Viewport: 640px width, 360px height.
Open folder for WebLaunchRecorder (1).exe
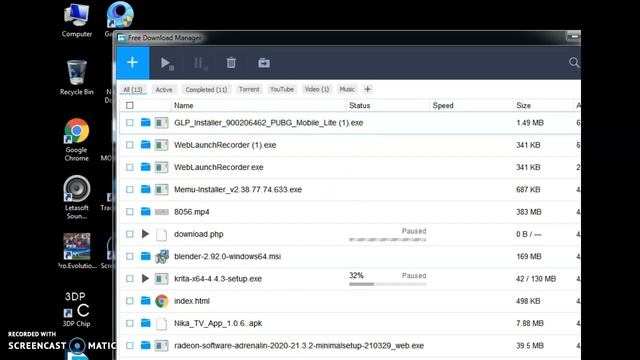pyautogui.click(x=145, y=144)
